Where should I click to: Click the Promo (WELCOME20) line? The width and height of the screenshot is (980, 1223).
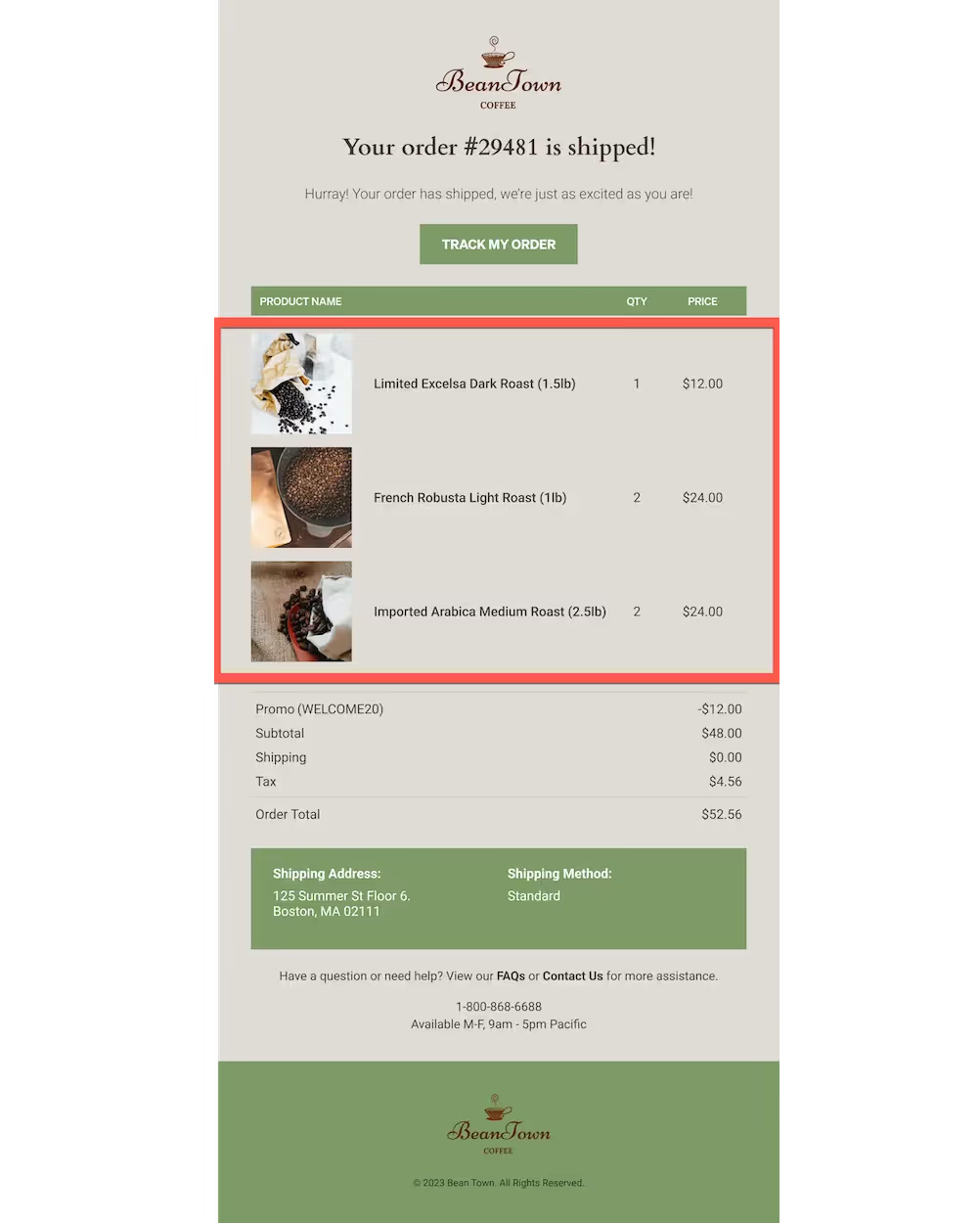499,709
